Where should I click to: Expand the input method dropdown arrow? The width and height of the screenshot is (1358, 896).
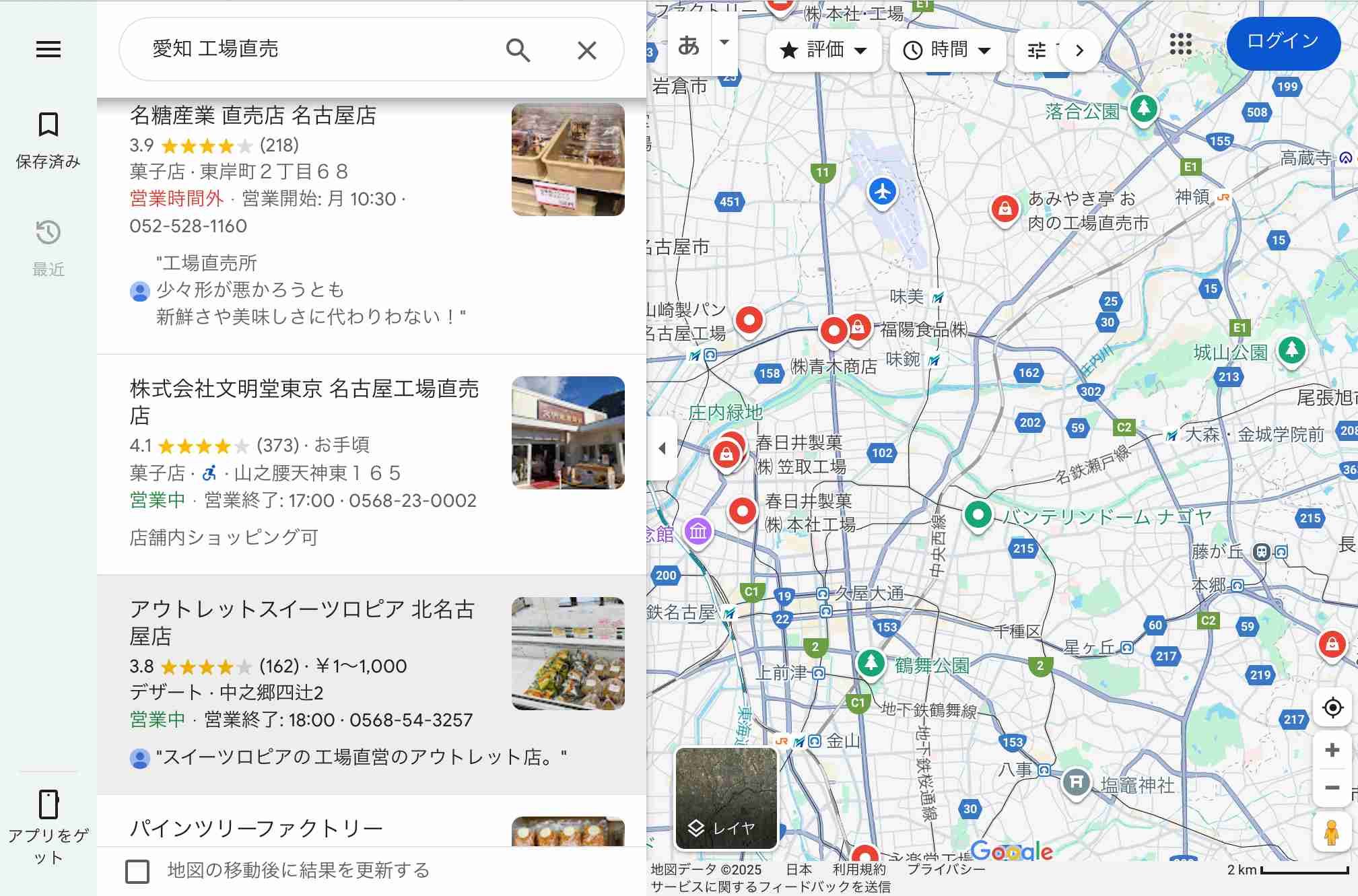pyautogui.click(x=724, y=42)
